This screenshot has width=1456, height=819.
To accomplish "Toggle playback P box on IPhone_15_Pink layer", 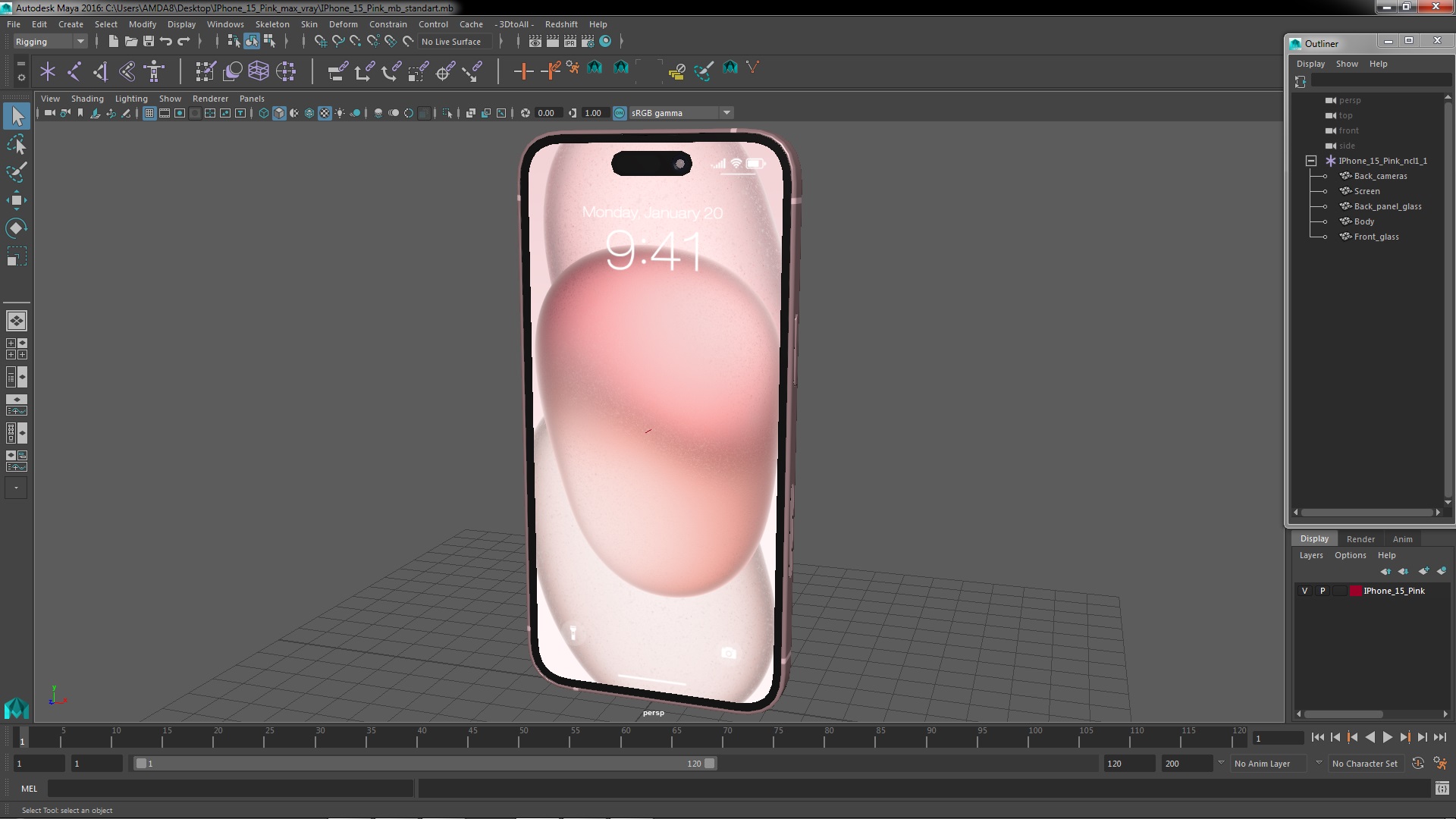I will pos(1323,591).
